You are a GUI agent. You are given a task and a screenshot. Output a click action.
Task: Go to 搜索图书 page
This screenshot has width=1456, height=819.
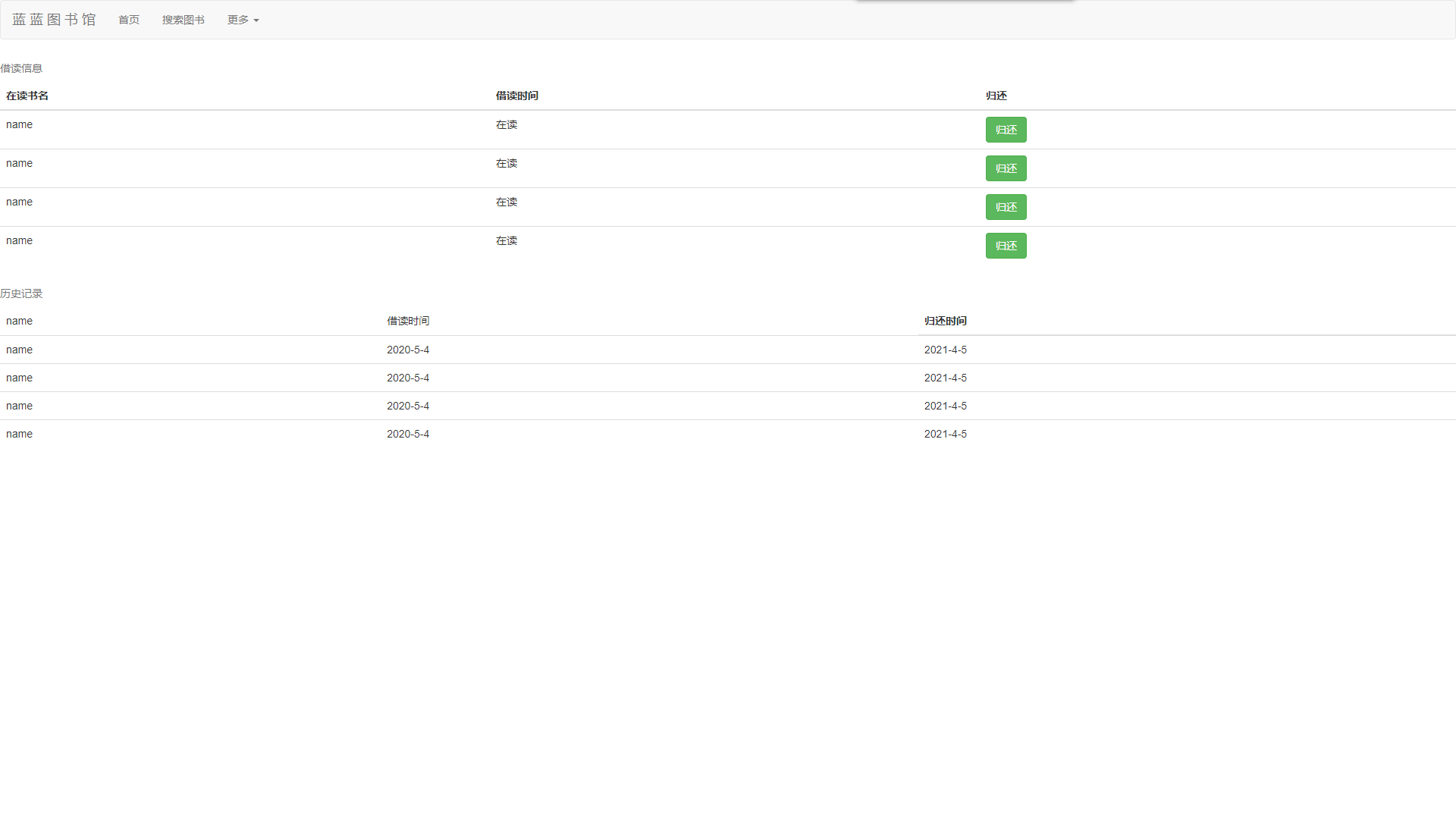click(x=183, y=20)
